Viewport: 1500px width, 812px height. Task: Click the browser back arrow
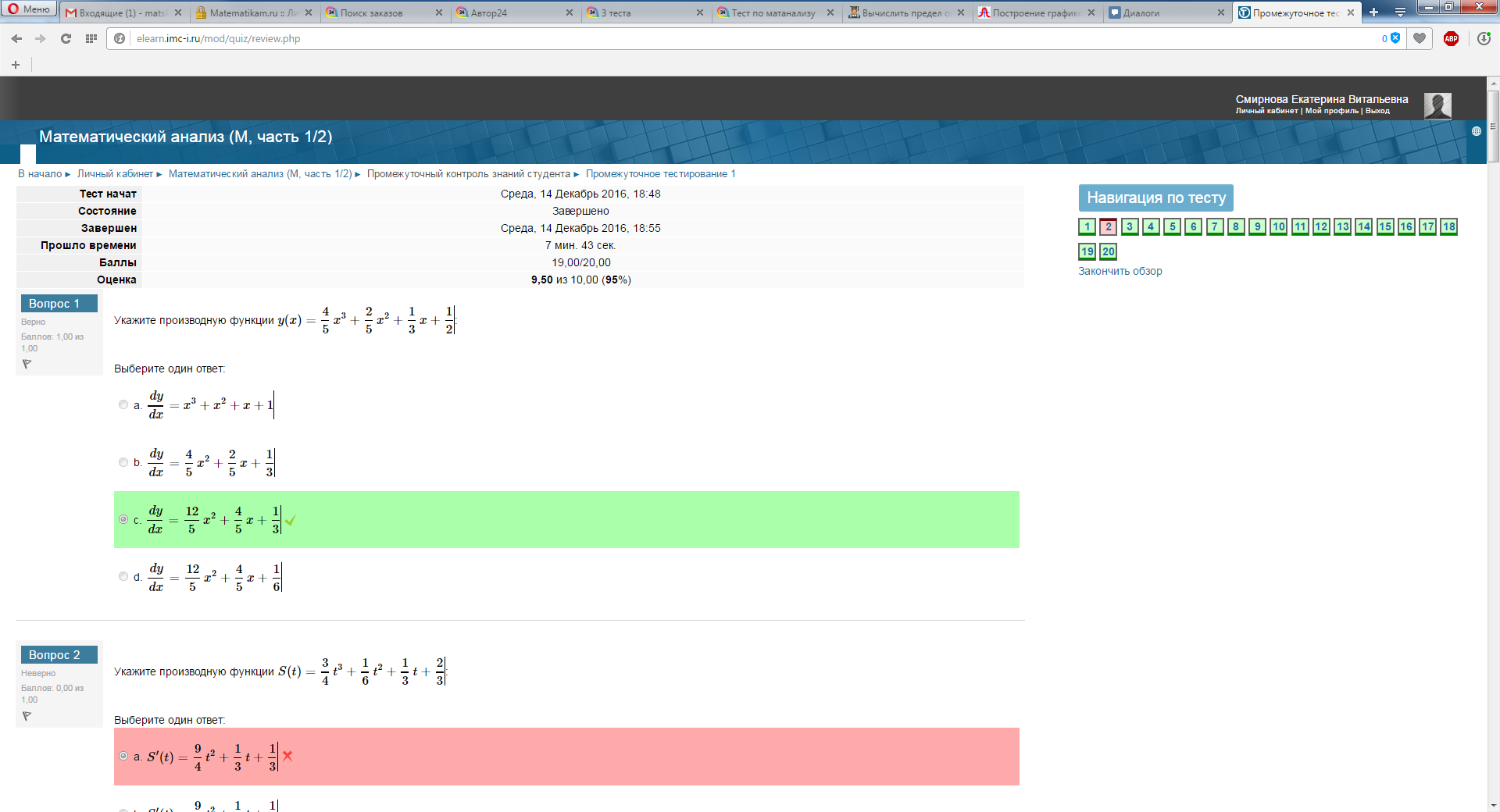point(16,38)
